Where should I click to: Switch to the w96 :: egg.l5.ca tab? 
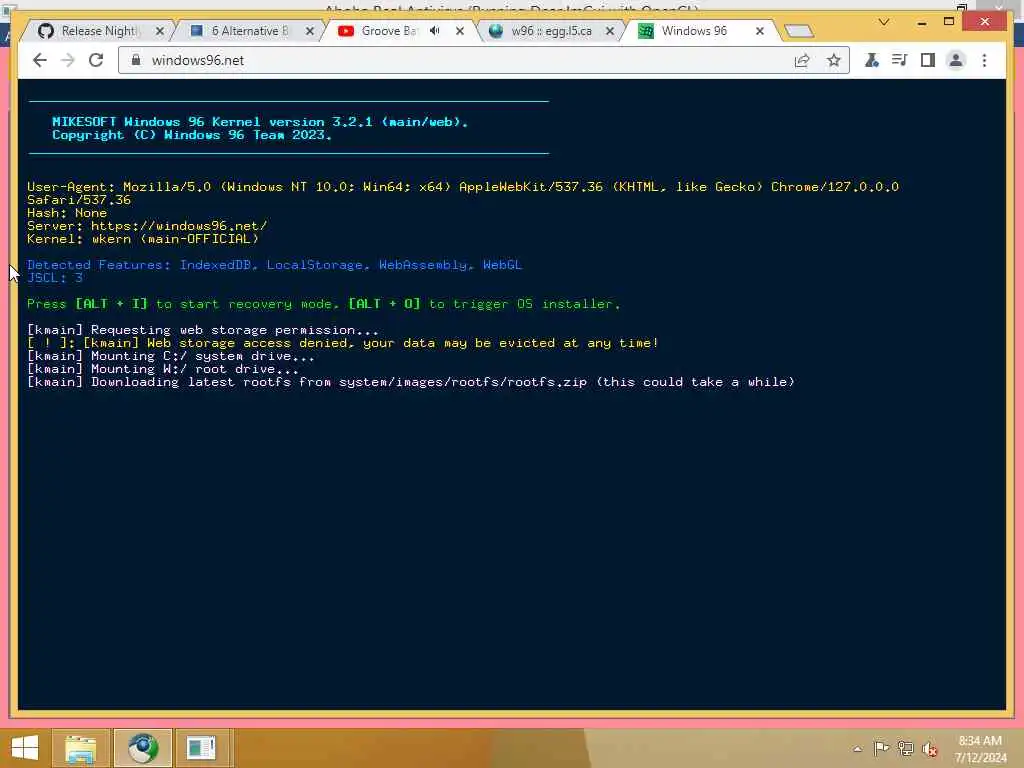tap(551, 31)
